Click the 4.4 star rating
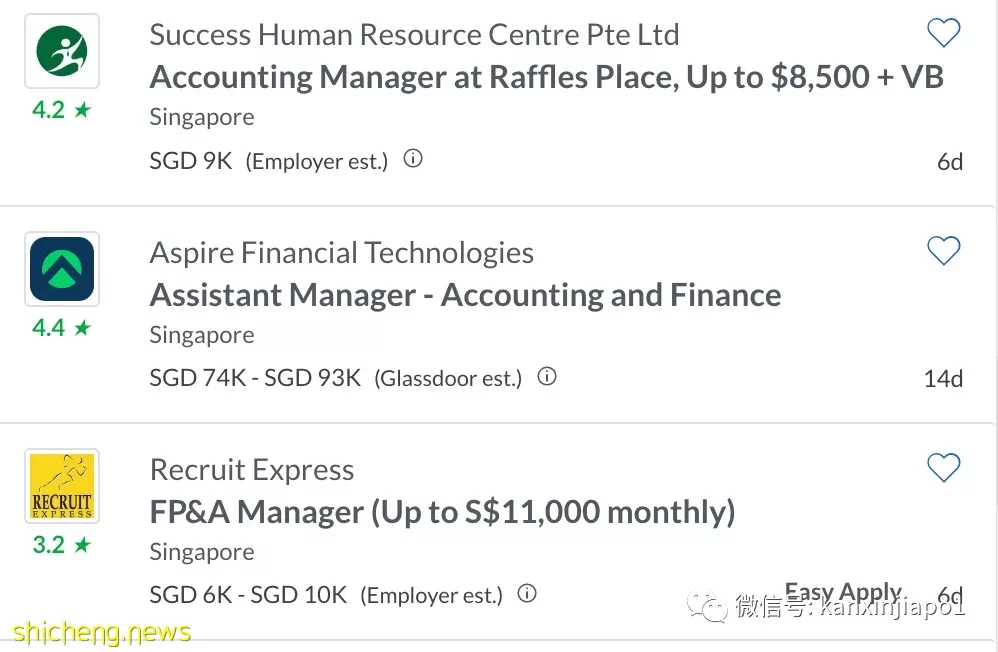Image resolution: width=998 pixels, height=652 pixels. 62,328
